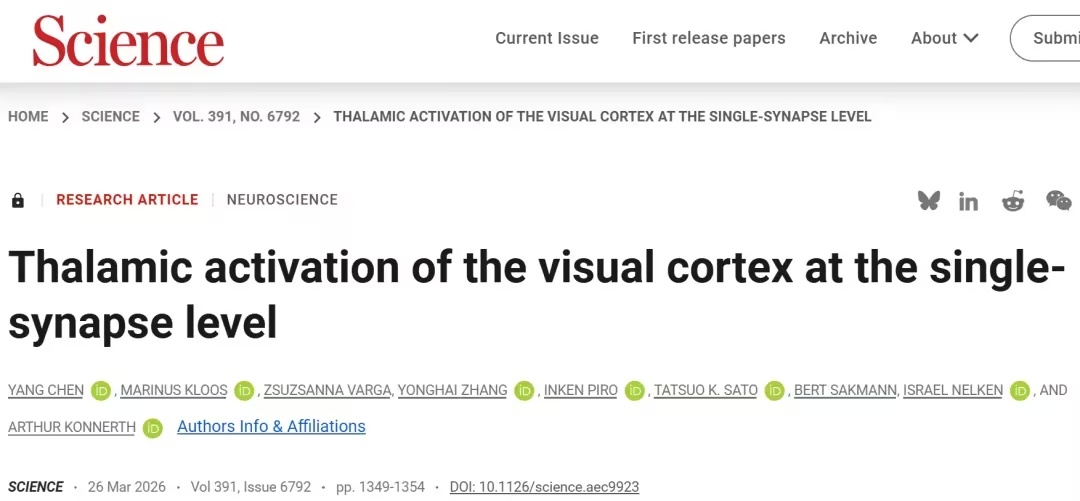
Task: Open Yang Chen's ORCID iD icon
Action: 100,391
